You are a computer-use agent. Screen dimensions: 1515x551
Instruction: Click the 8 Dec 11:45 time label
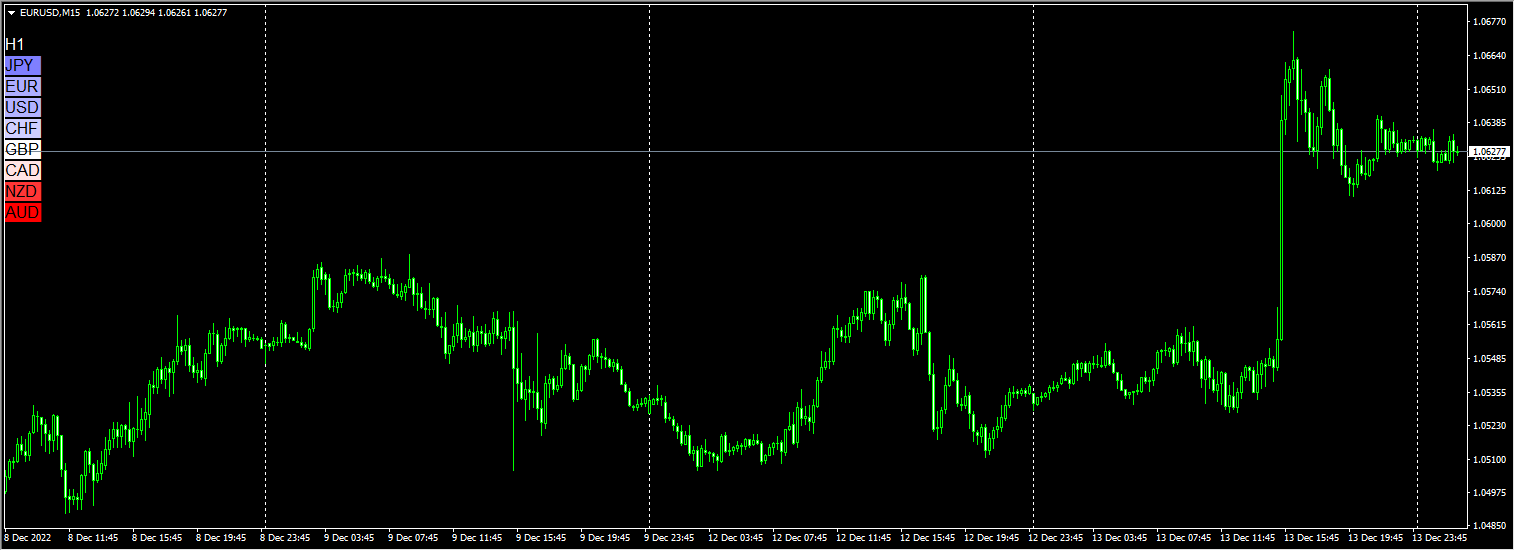[x=93, y=538]
